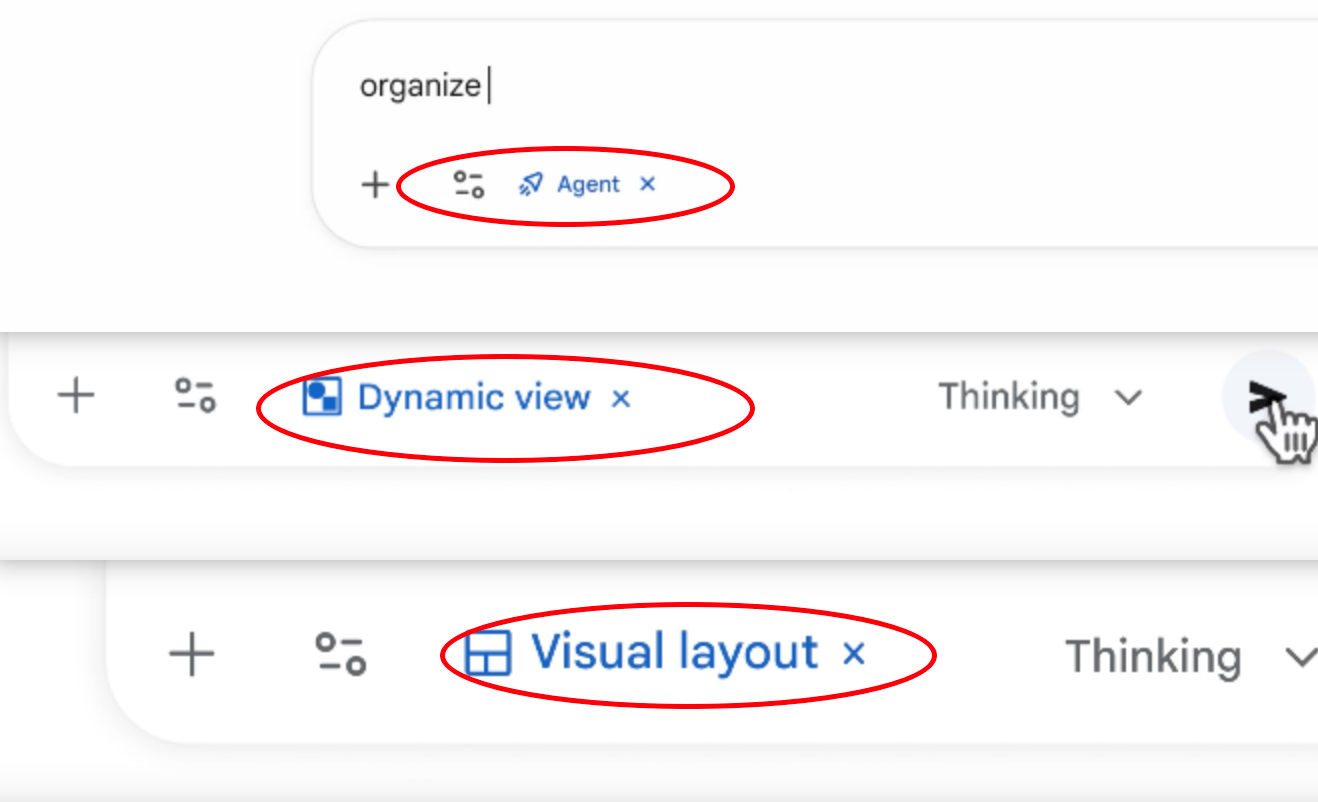This screenshot has width=1318, height=802.
Task: Select the Visual layout chip label
Action: 675,652
